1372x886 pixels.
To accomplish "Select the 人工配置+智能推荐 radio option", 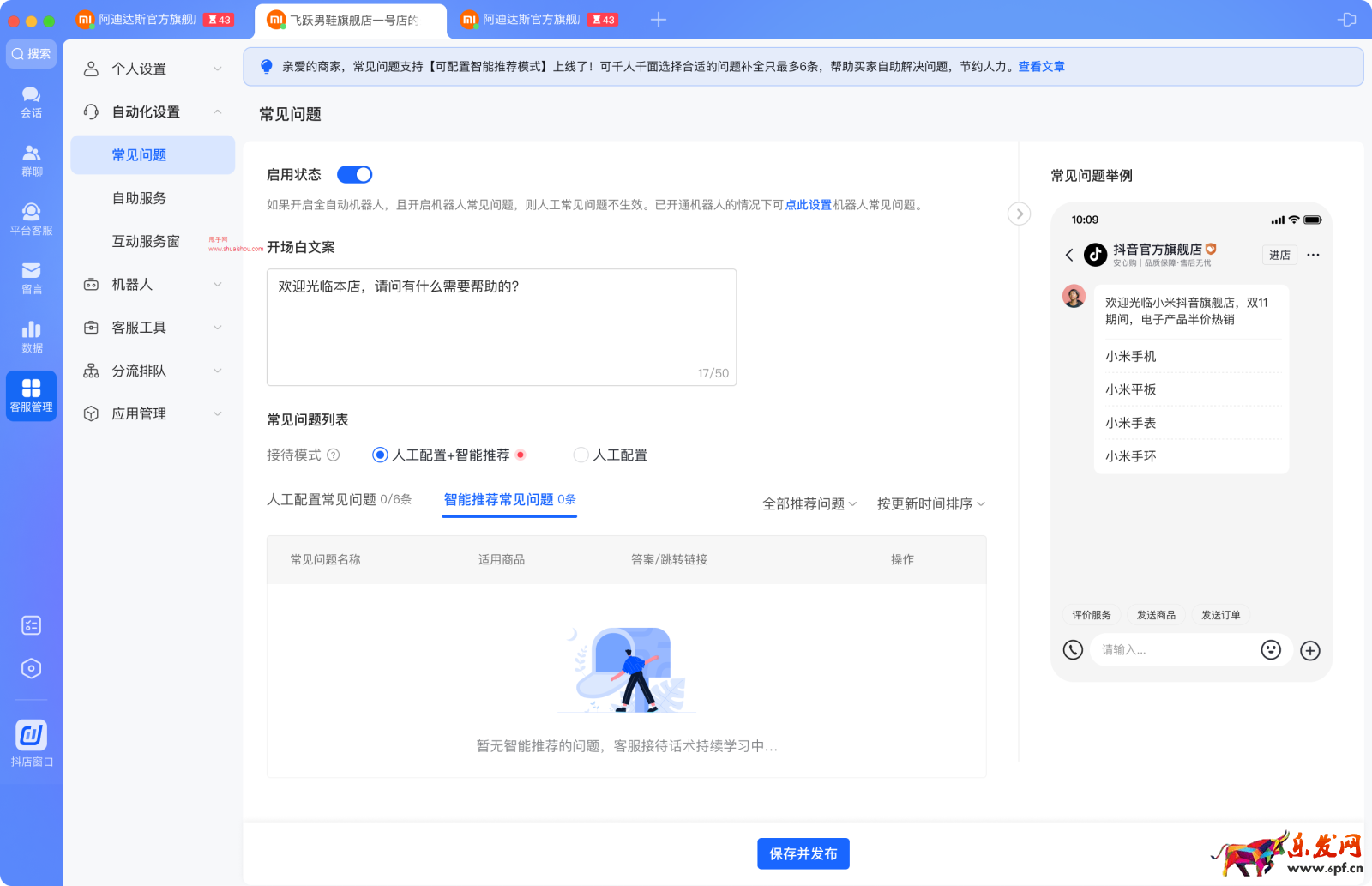I will pyautogui.click(x=380, y=455).
